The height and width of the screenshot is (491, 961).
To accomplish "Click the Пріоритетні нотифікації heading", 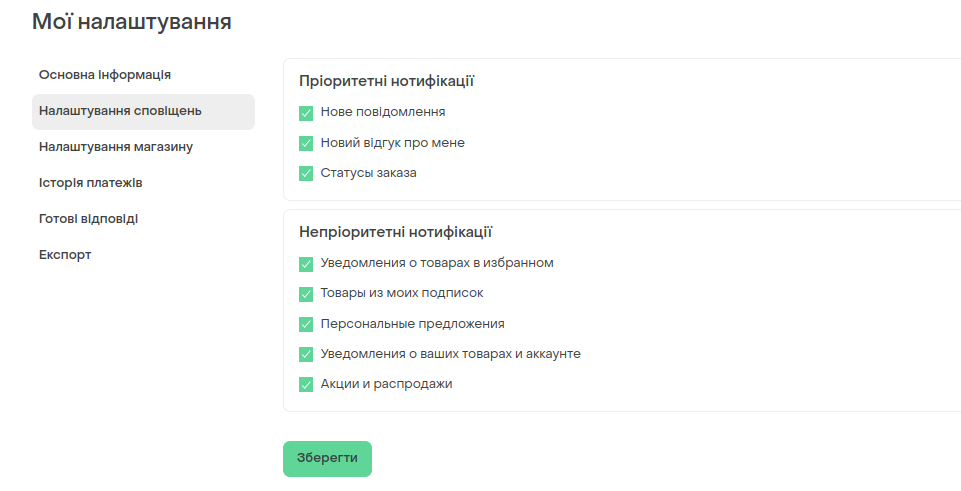I will (386, 82).
